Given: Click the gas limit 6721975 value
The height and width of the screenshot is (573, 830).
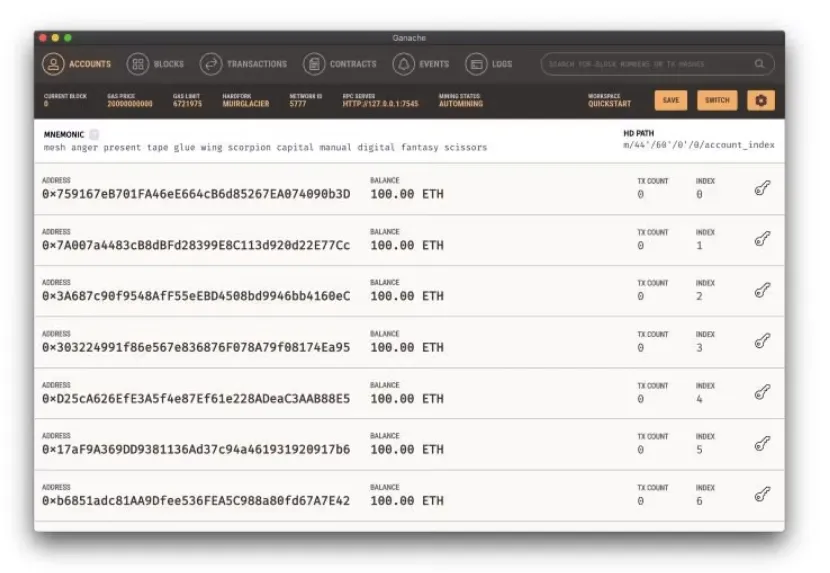Looking at the screenshot, I should coord(187,104).
